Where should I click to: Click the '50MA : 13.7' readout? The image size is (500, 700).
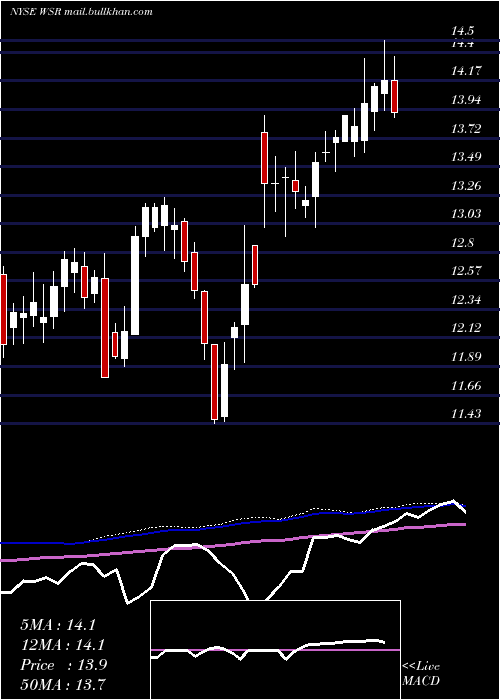click(x=64, y=684)
